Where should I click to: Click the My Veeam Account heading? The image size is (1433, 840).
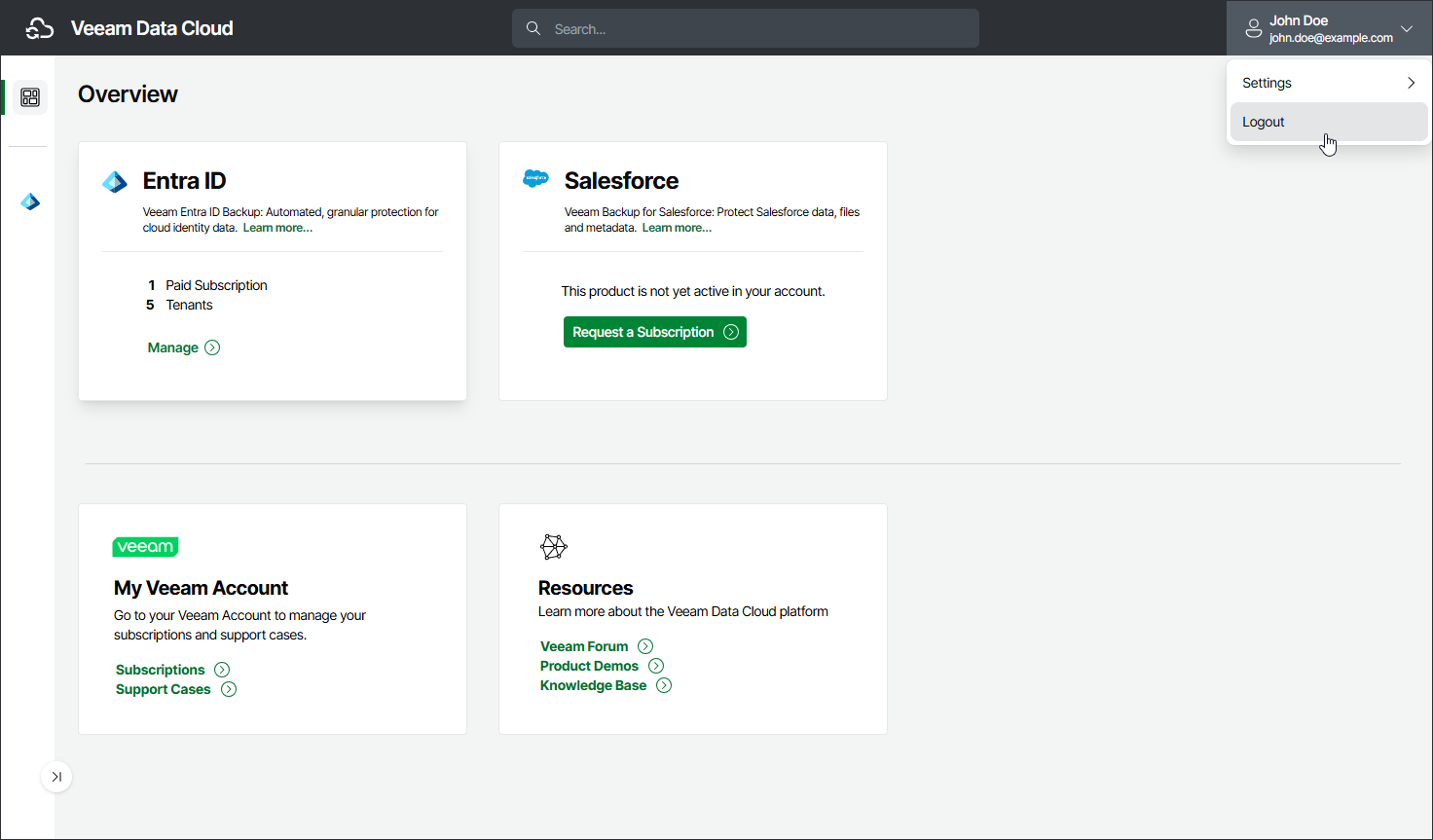[201, 588]
